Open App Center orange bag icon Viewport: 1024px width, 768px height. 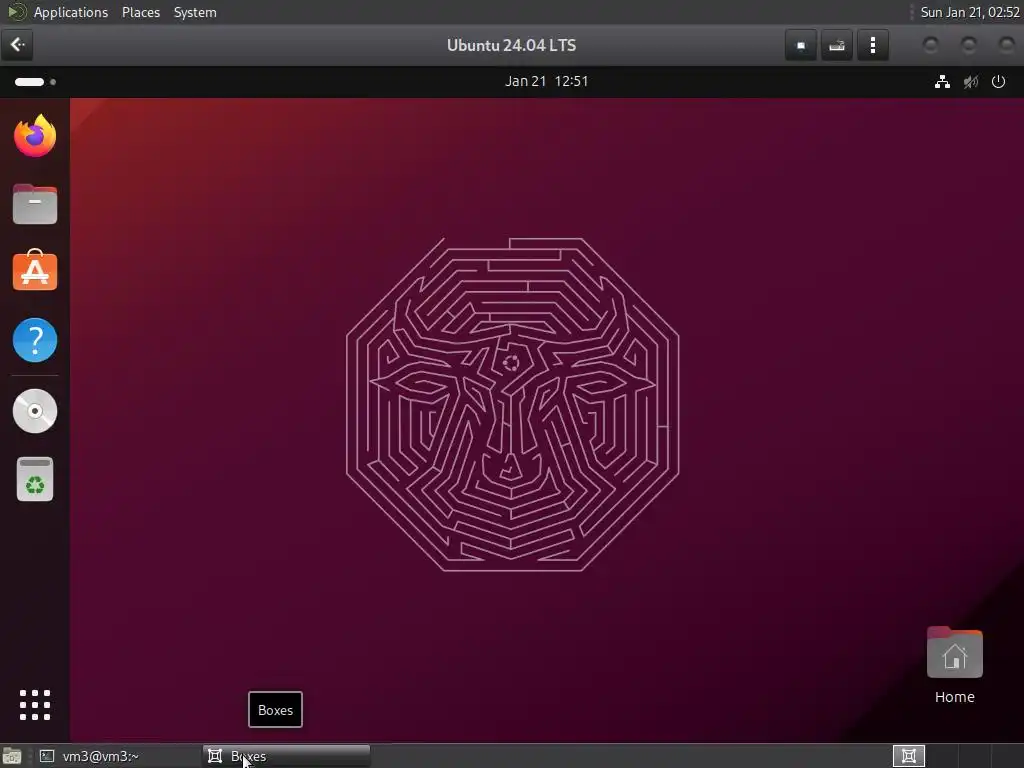pos(35,270)
